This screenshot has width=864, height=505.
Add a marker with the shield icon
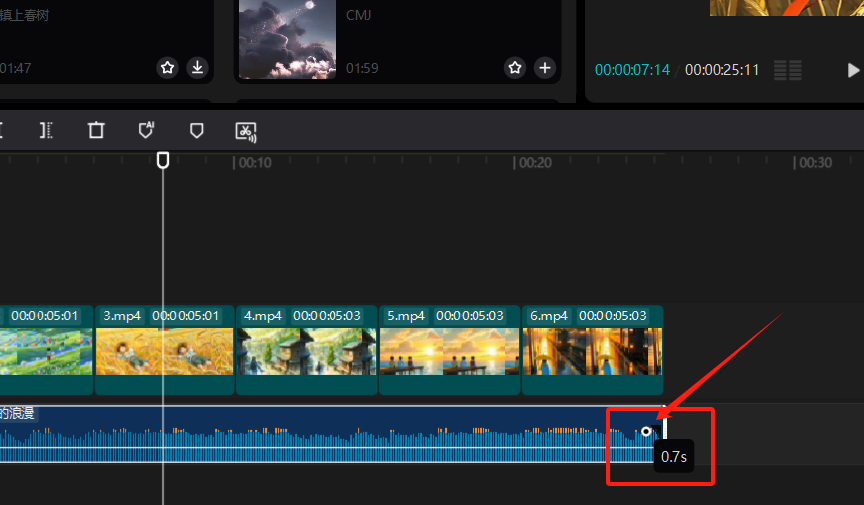[196, 131]
